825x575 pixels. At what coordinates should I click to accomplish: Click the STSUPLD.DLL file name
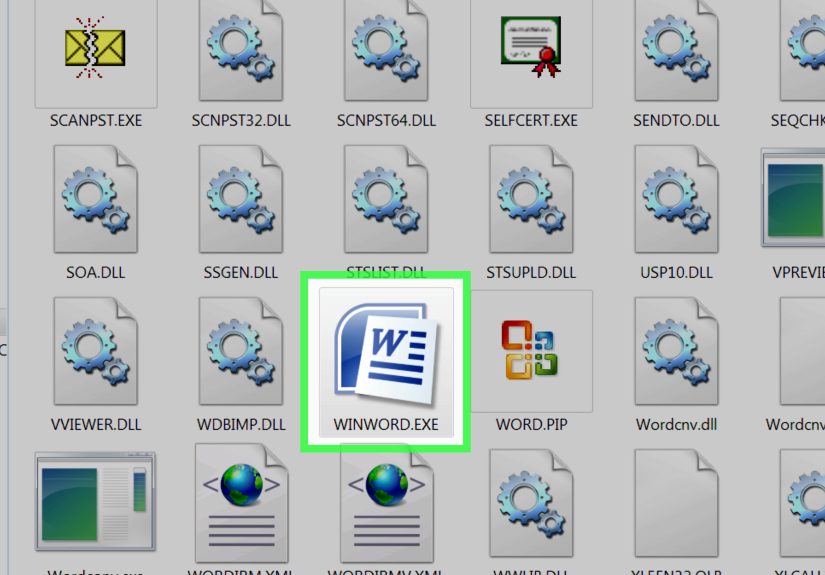[x=531, y=273]
